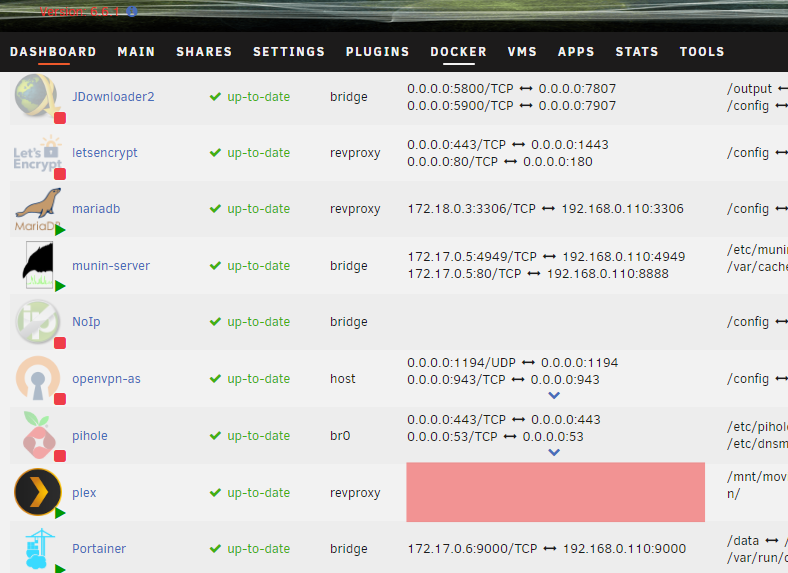Viewport: 788px width, 573px height.
Task: Click the plex chevron icon
Action: (38, 492)
